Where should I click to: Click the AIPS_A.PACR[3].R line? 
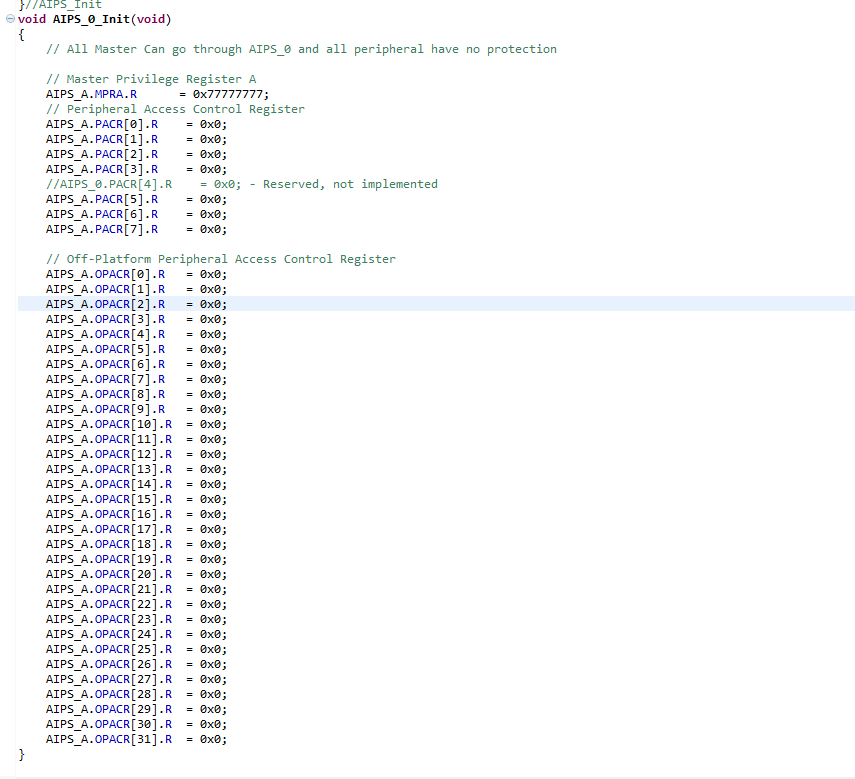point(136,169)
